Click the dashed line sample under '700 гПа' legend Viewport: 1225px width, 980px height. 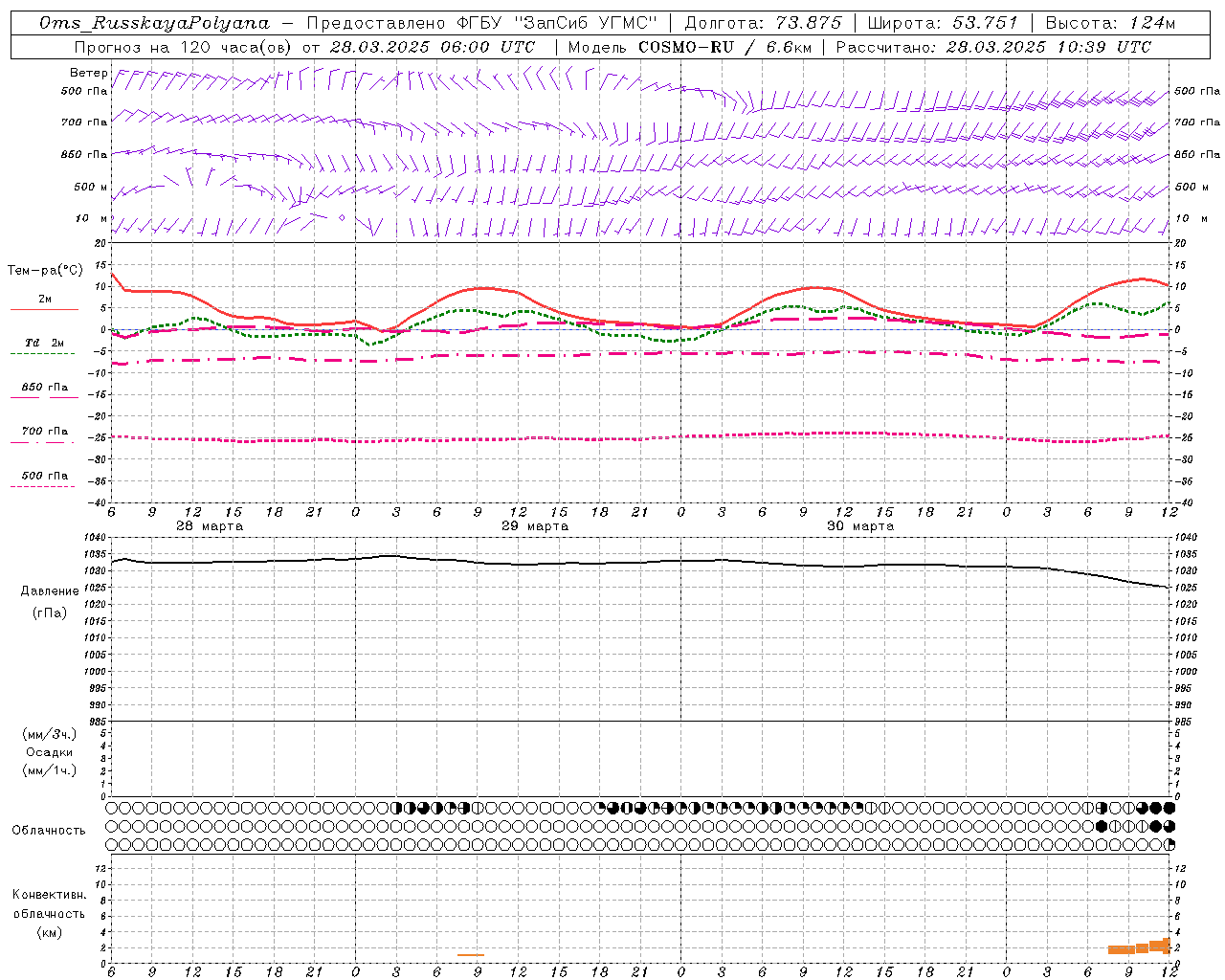point(42,442)
